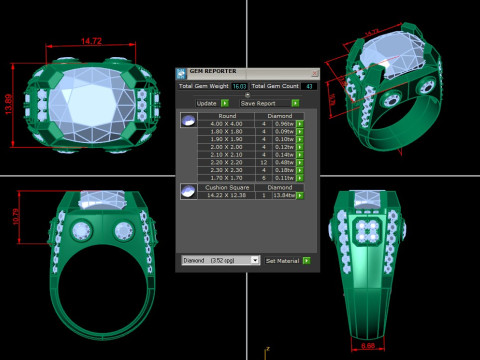Select the 4.00 X 4.00 size cell
This screenshot has height=360, width=480.
pos(226,124)
